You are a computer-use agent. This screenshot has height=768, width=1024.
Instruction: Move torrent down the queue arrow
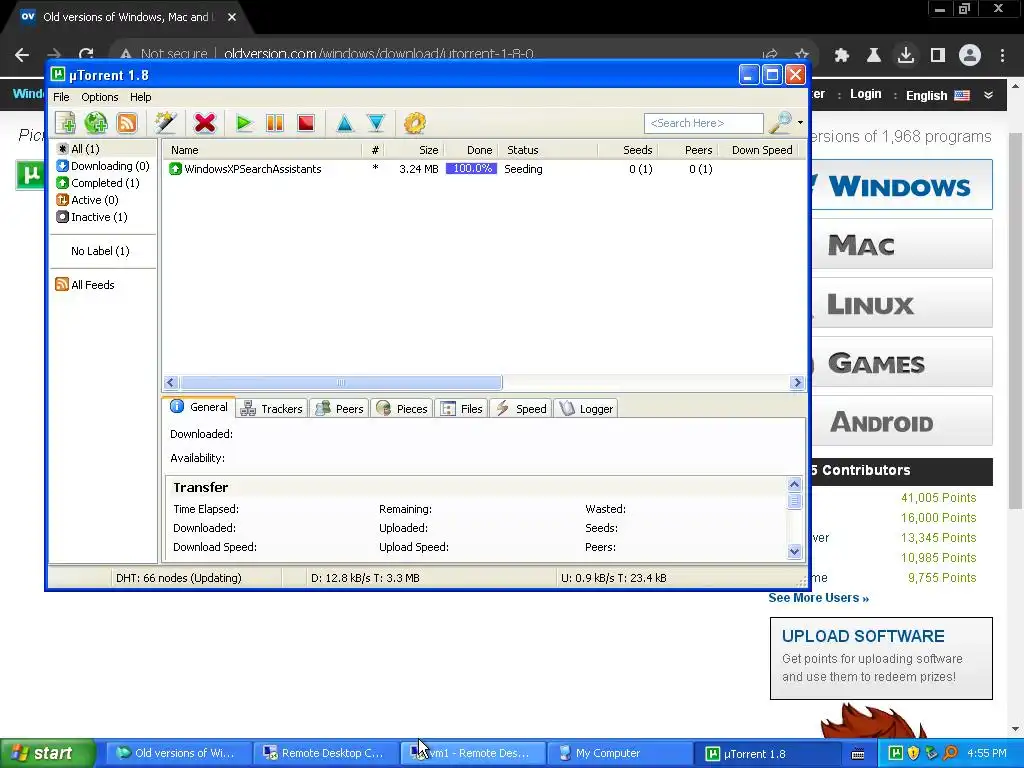click(x=376, y=123)
